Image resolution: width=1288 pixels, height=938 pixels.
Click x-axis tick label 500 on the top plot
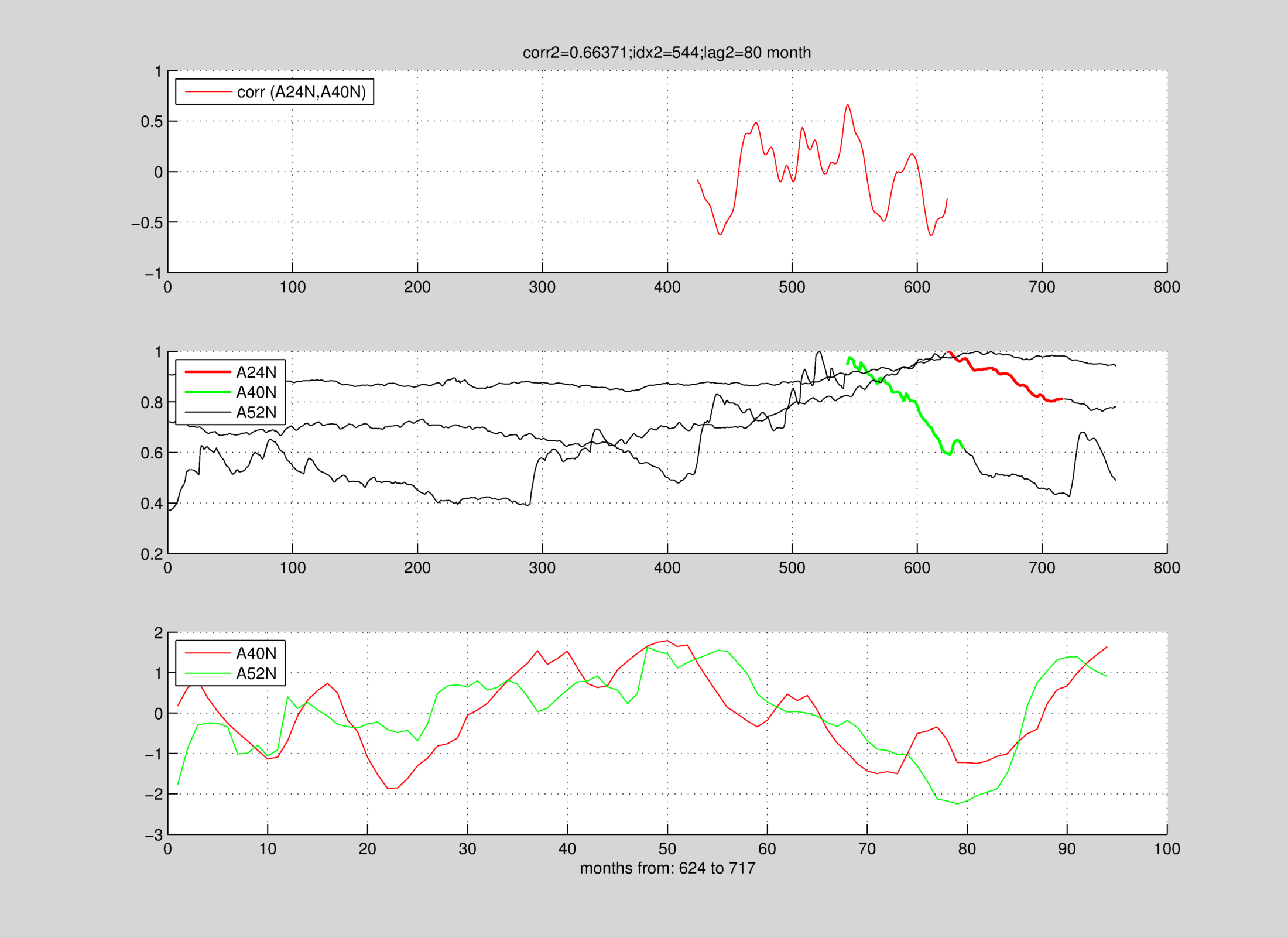792,287
